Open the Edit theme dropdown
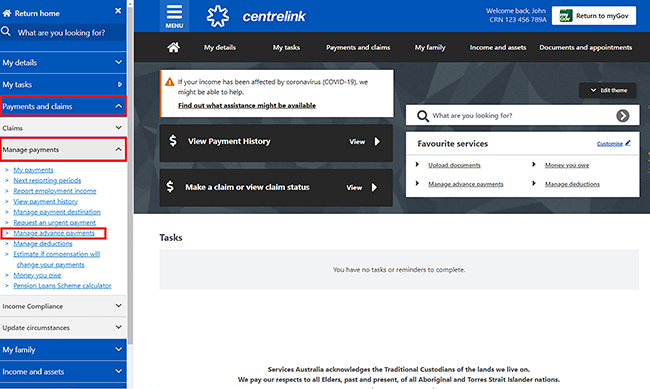Viewport: 650px width, 389px height. pos(607,90)
